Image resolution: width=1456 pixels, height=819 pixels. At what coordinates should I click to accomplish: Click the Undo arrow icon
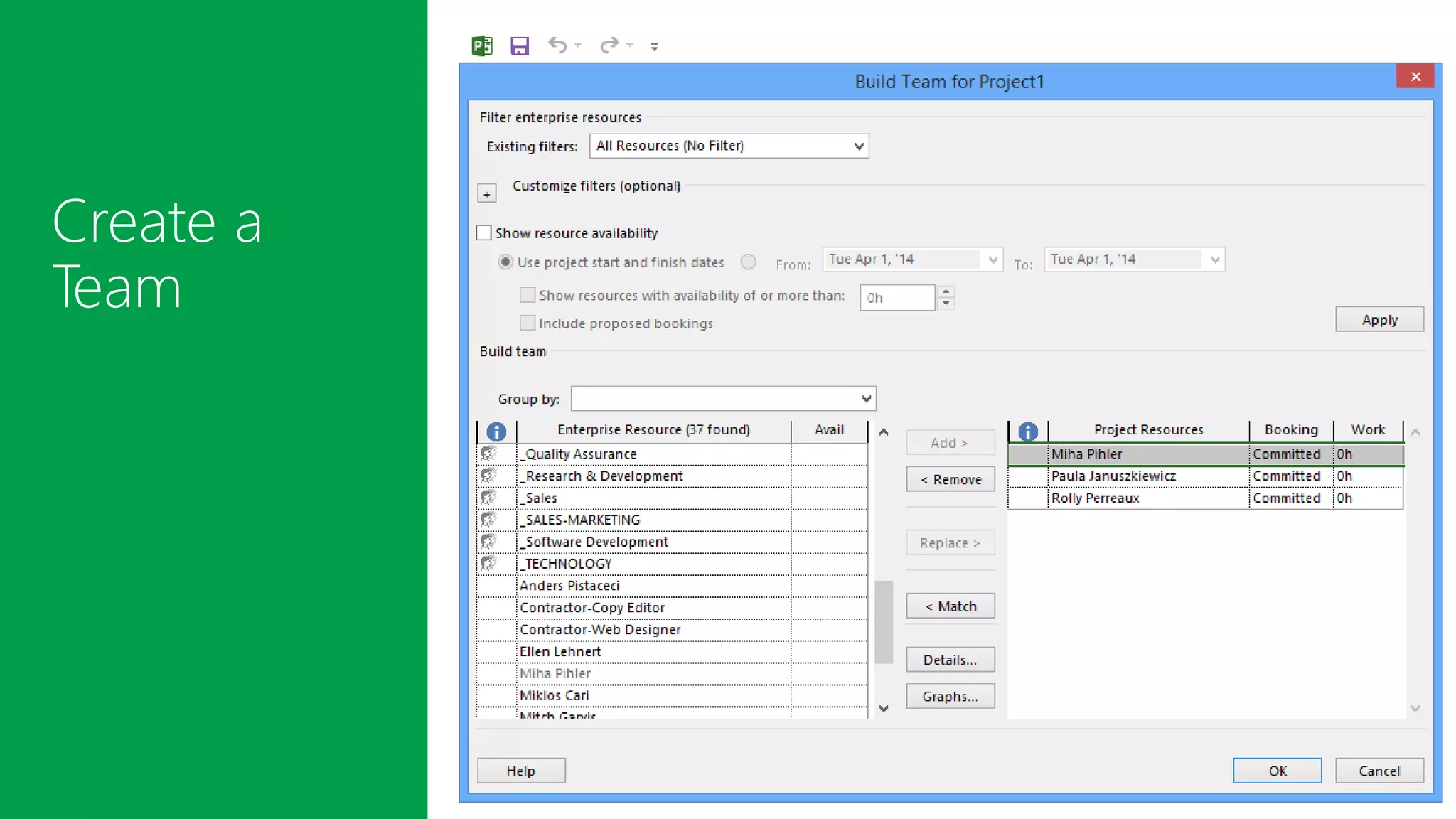click(557, 45)
